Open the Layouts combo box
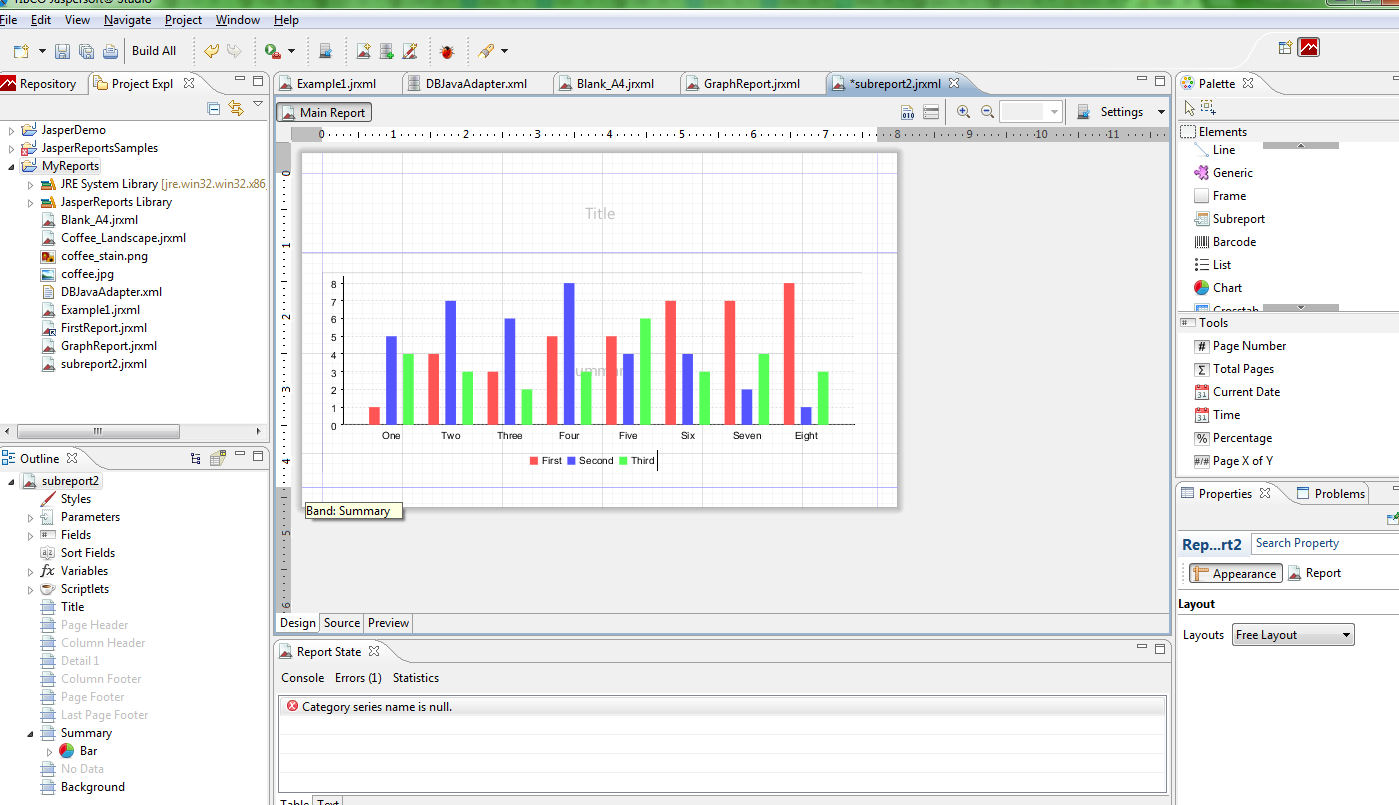The width and height of the screenshot is (1399, 805). (x=1294, y=635)
